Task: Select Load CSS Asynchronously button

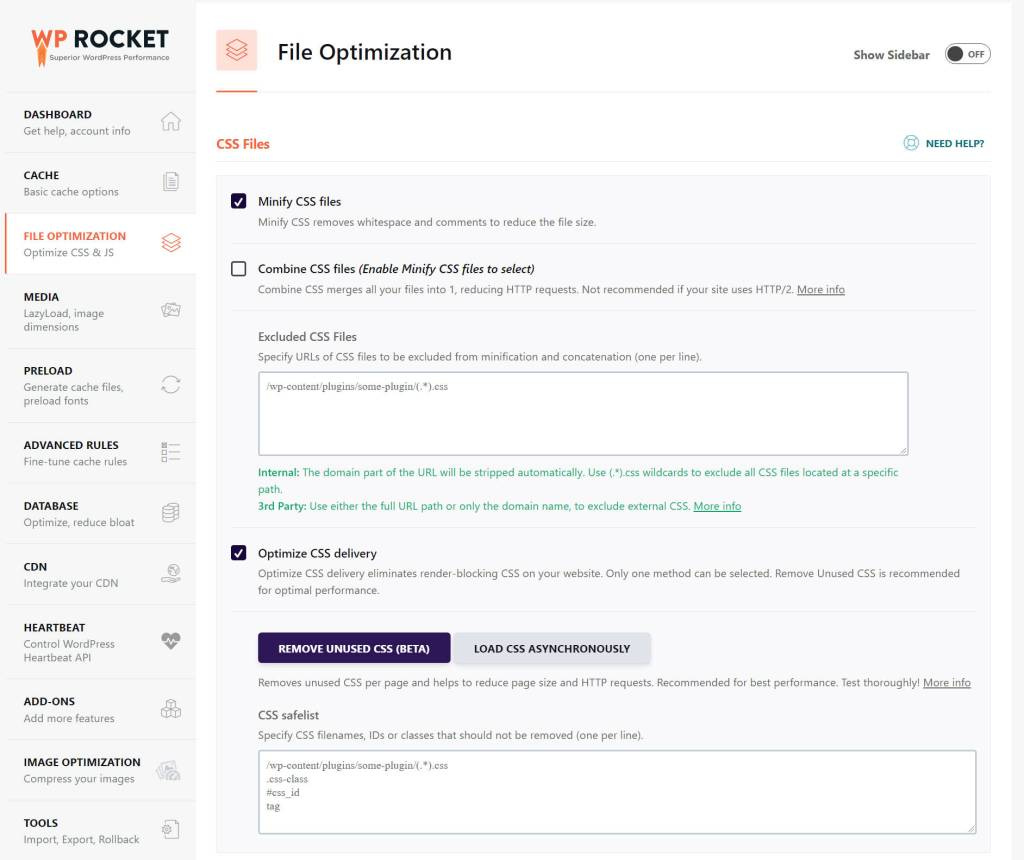Action: [x=552, y=648]
